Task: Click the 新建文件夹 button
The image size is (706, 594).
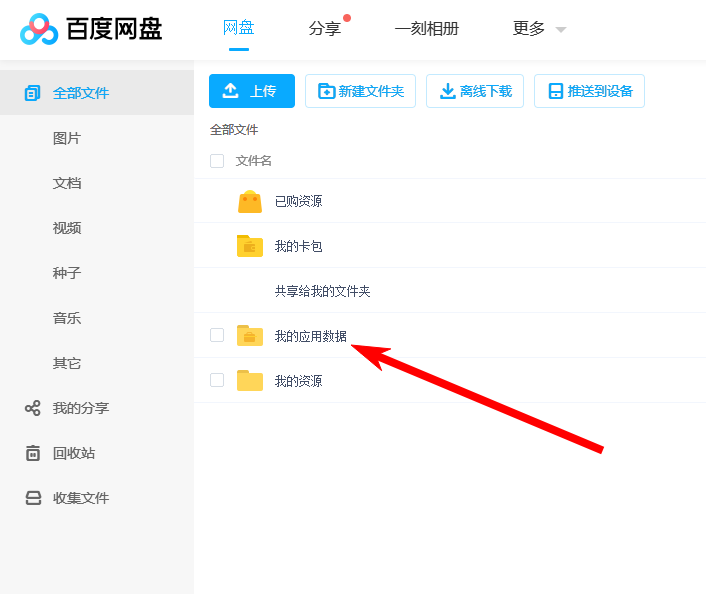Action: (360, 91)
